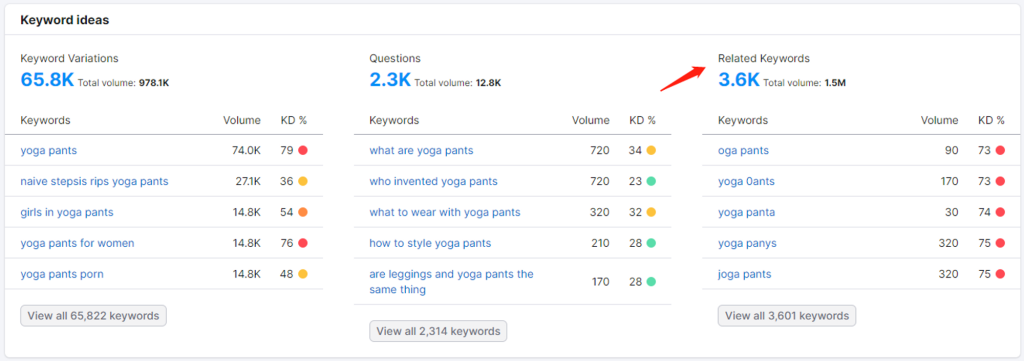Screen dimensions: 1024x361
Task: Open 'yoga panys' related keyword
Action: coord(747,243)
